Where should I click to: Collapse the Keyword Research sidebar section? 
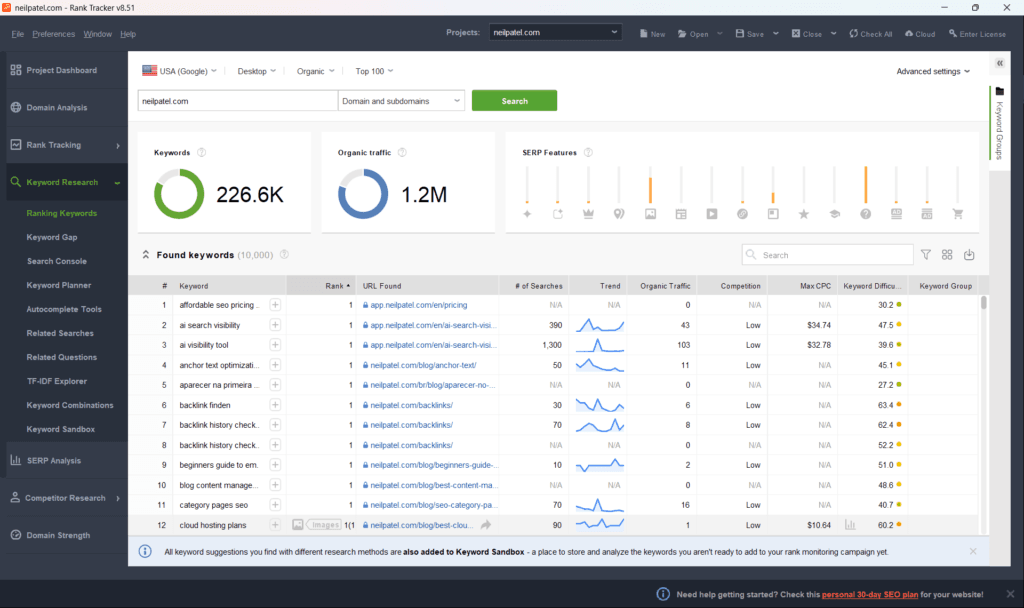tap(118, 183)
